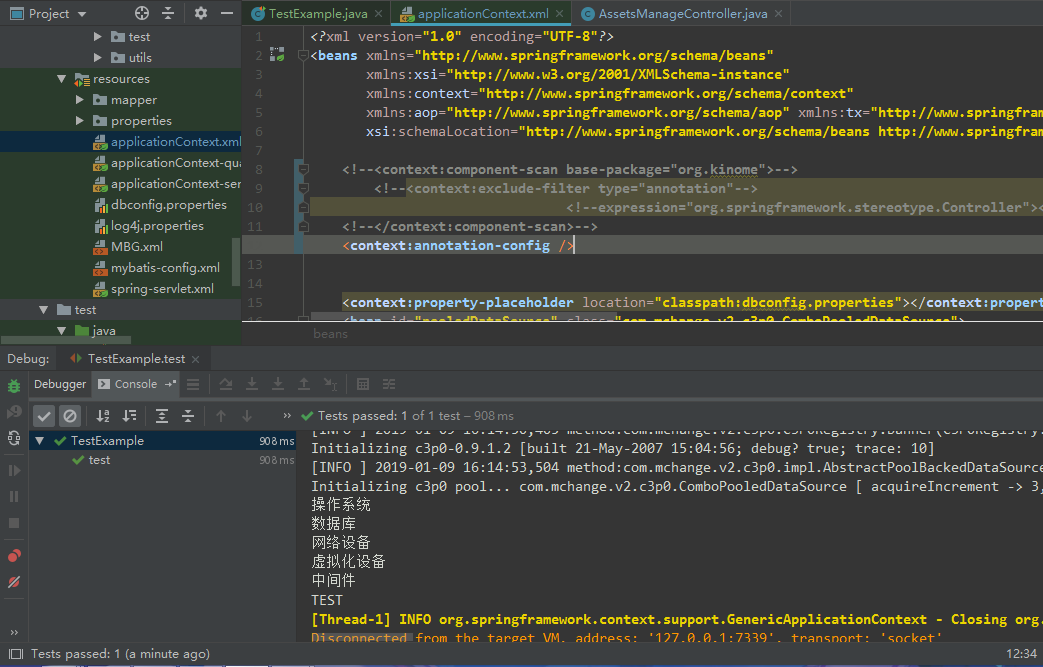Click the Scroll from Source target icon
The width and height of the screenshot is (1043, 667).
(x=142, y=13)
